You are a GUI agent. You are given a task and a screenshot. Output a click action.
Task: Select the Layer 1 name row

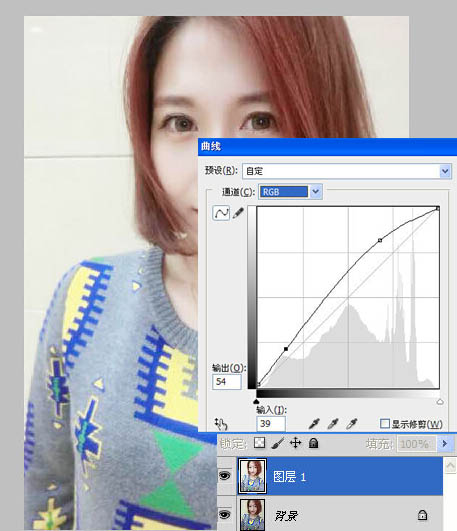[340, 476]
